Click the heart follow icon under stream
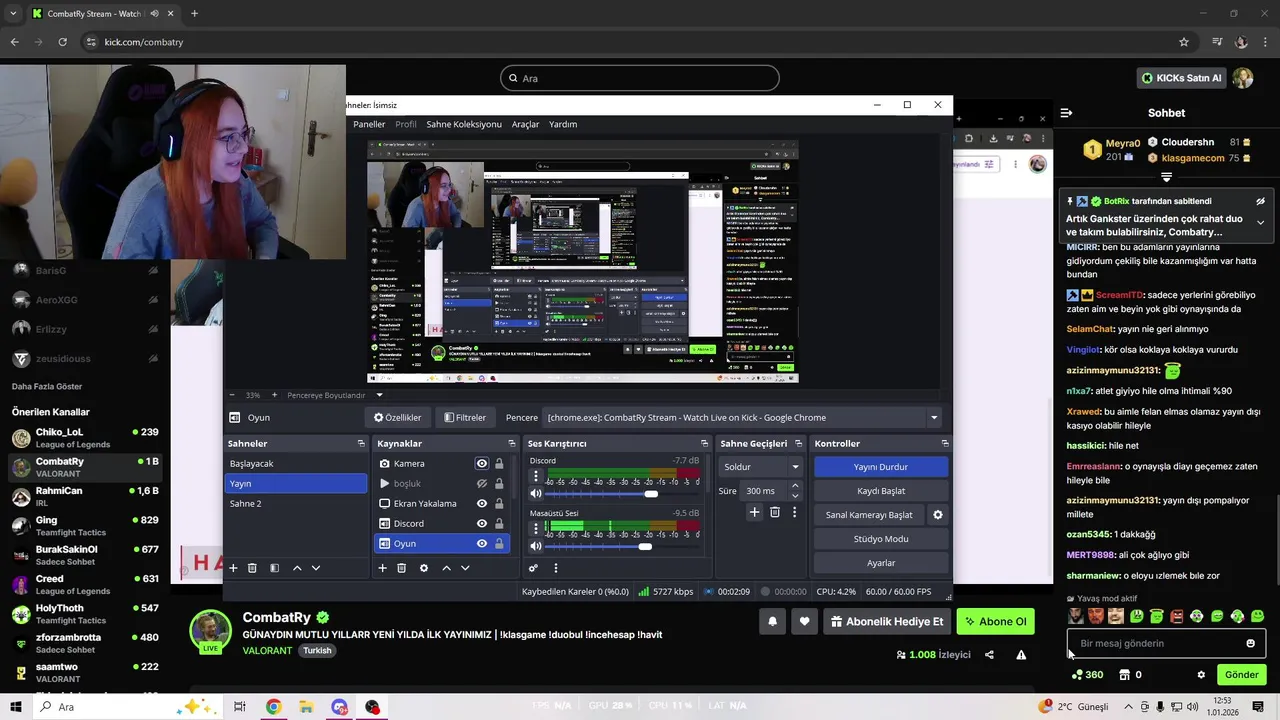Image resolution: width=1280 pixels, height=720 pixels. [x=804, y=621]
